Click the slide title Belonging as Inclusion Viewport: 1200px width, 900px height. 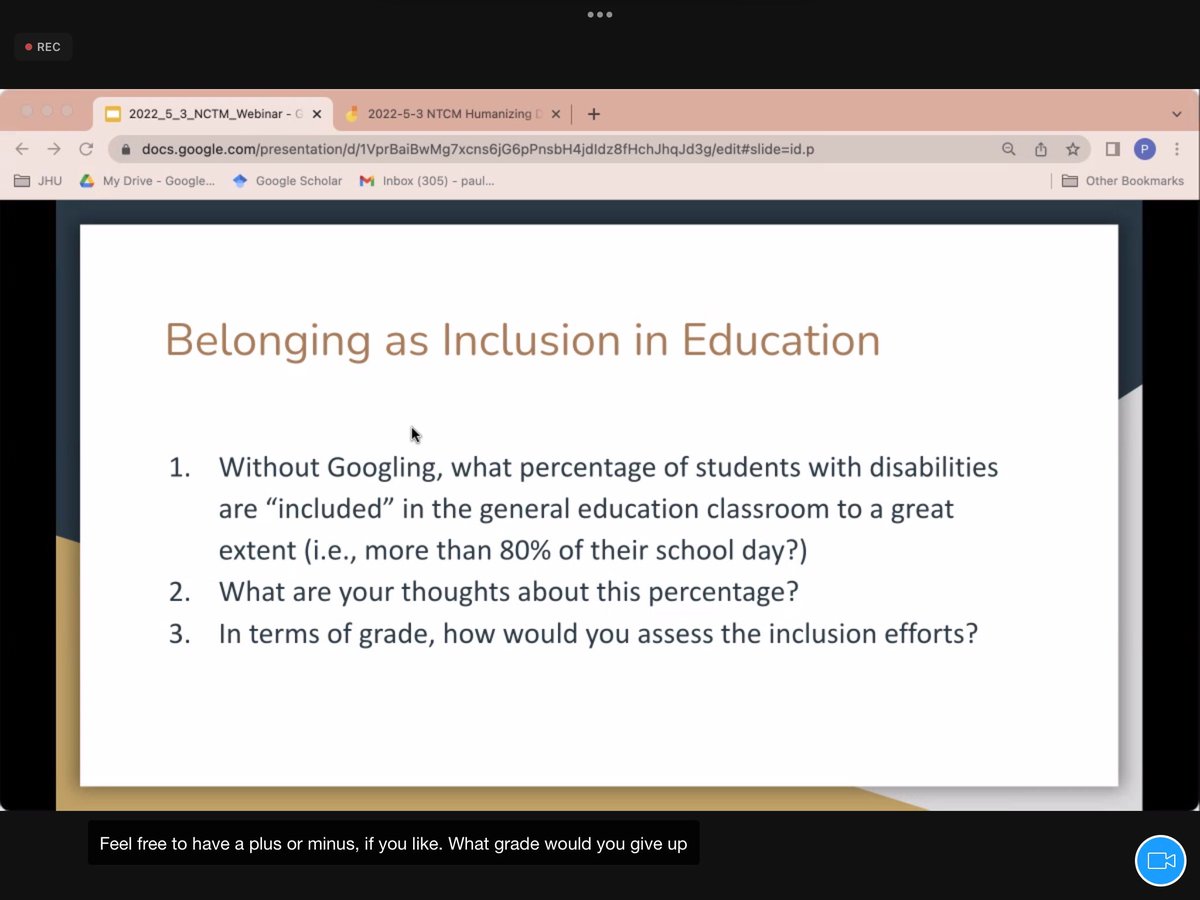[x=522, y=340]
